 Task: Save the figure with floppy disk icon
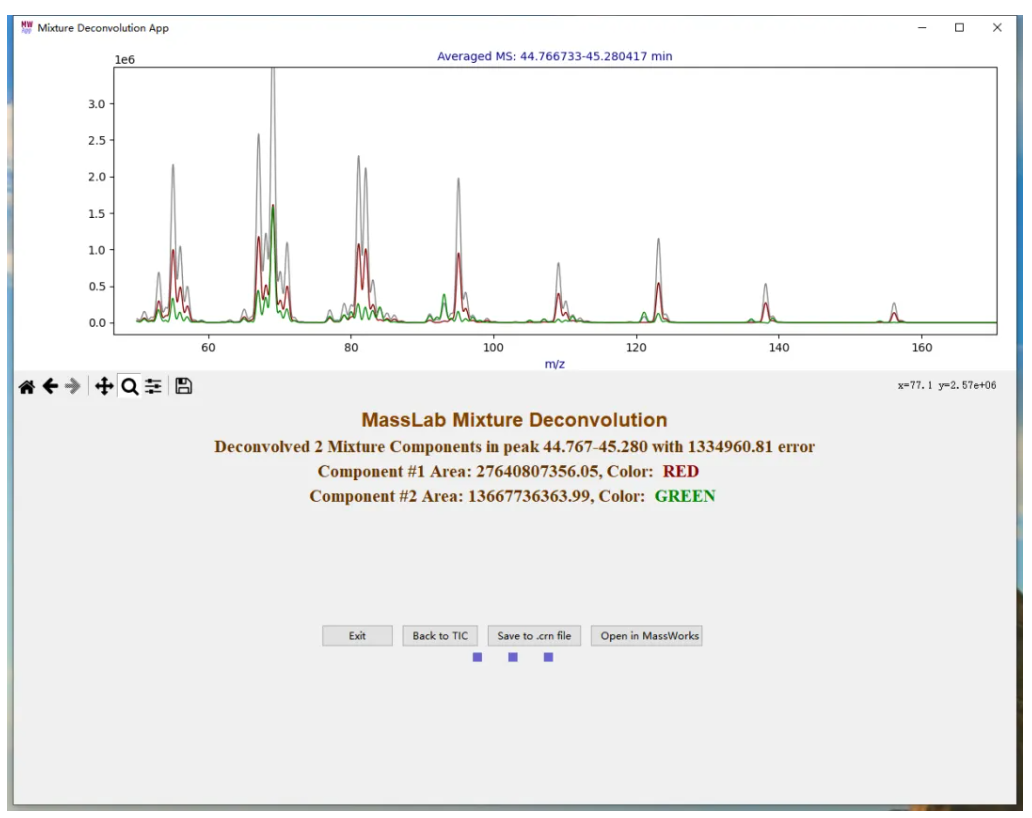point(184,386)
